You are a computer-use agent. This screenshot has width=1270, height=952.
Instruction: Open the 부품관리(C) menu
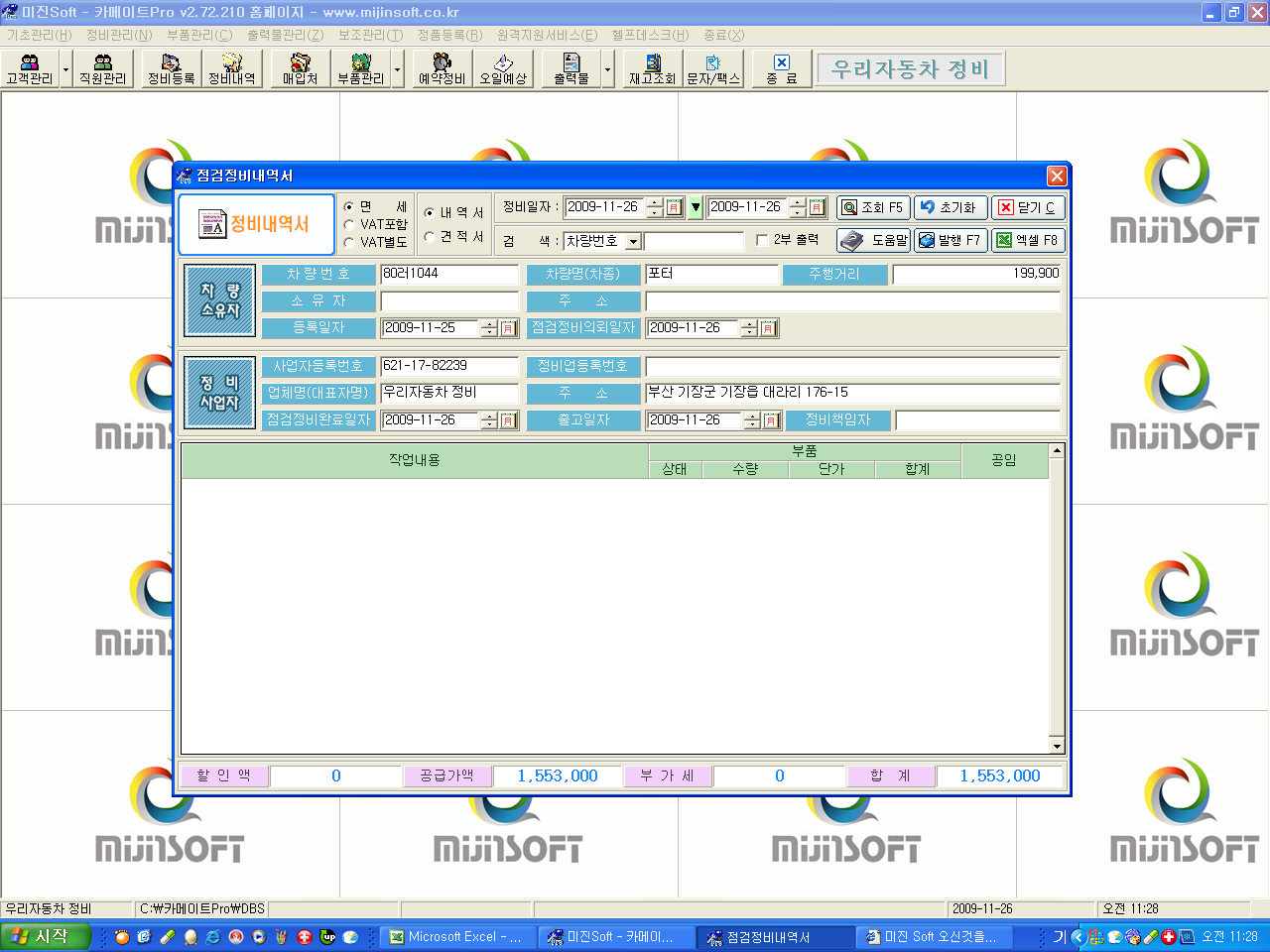199,35
